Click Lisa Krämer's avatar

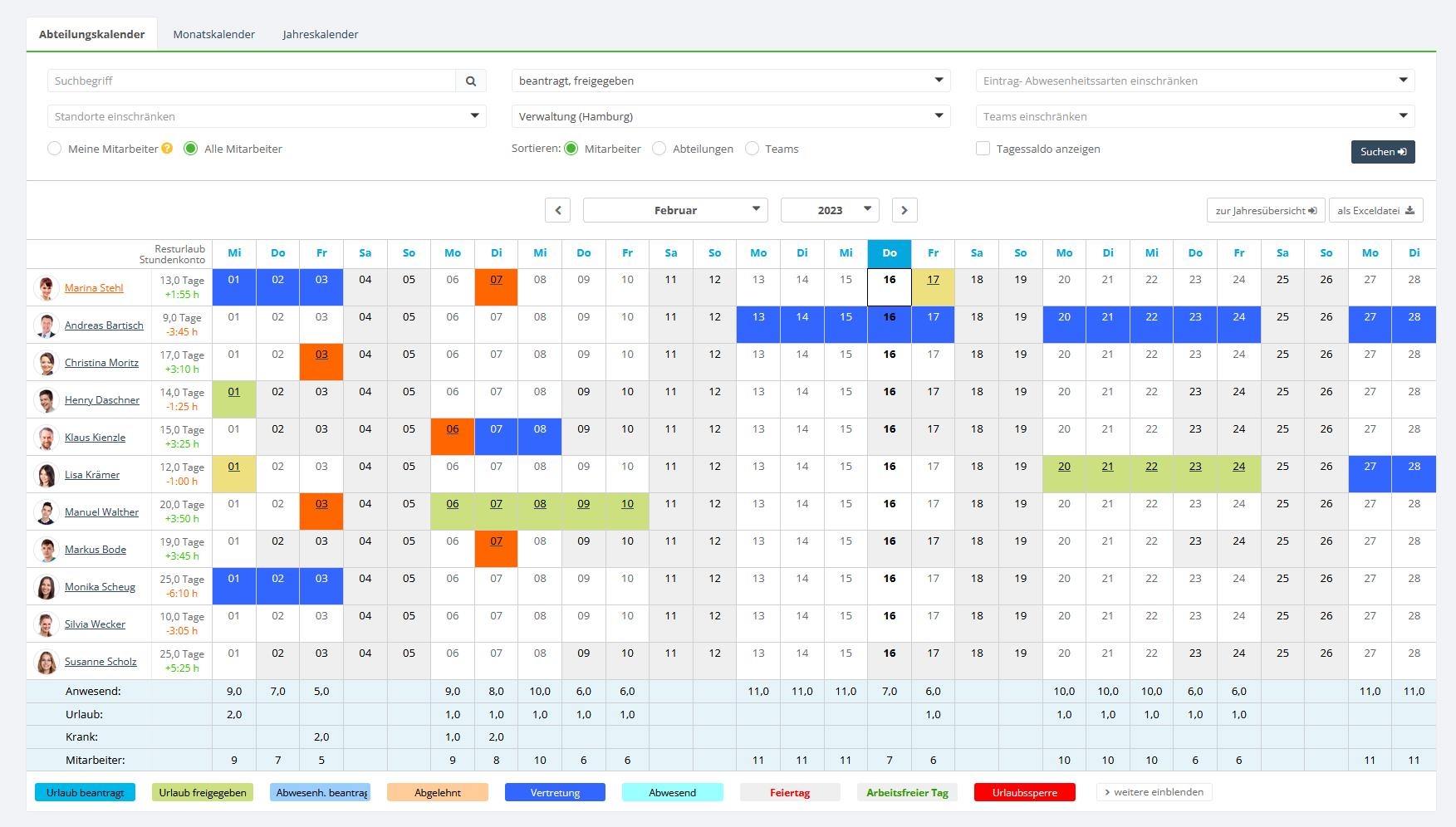[x=47, y=475]
